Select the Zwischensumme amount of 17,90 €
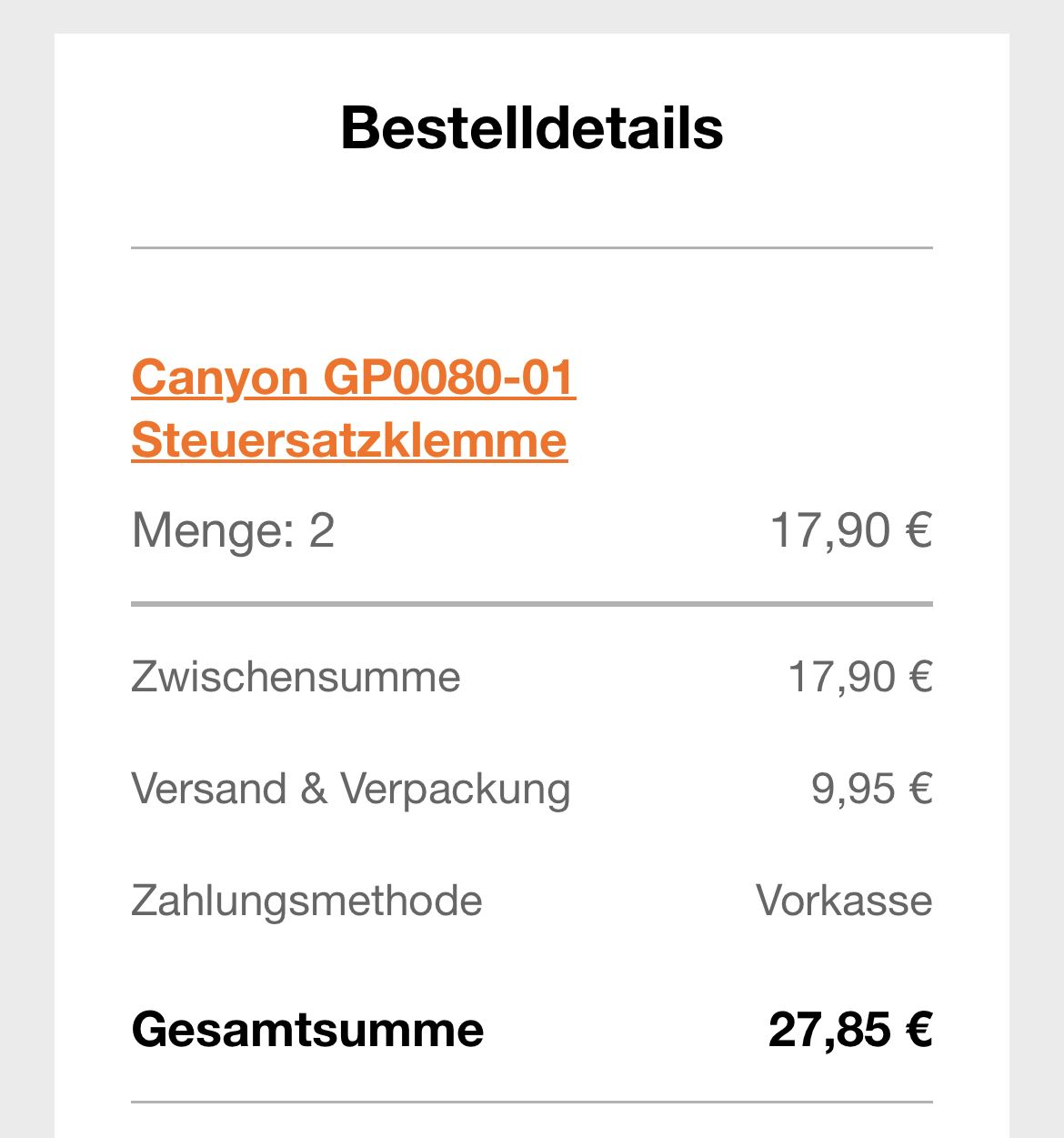 (x=859, y=677)
